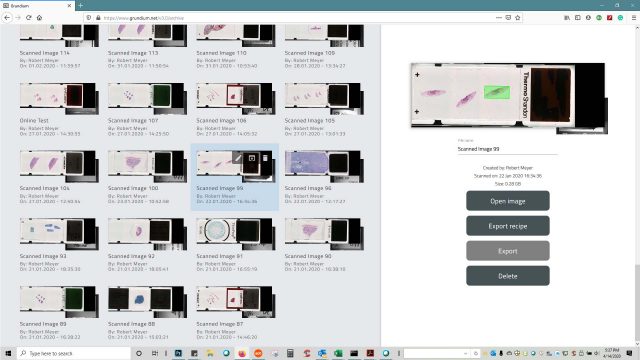Viewport: 640px width, 360px height.
Task: Select the Scanned Image 110 thumbnail
Action: click(236, 36)
